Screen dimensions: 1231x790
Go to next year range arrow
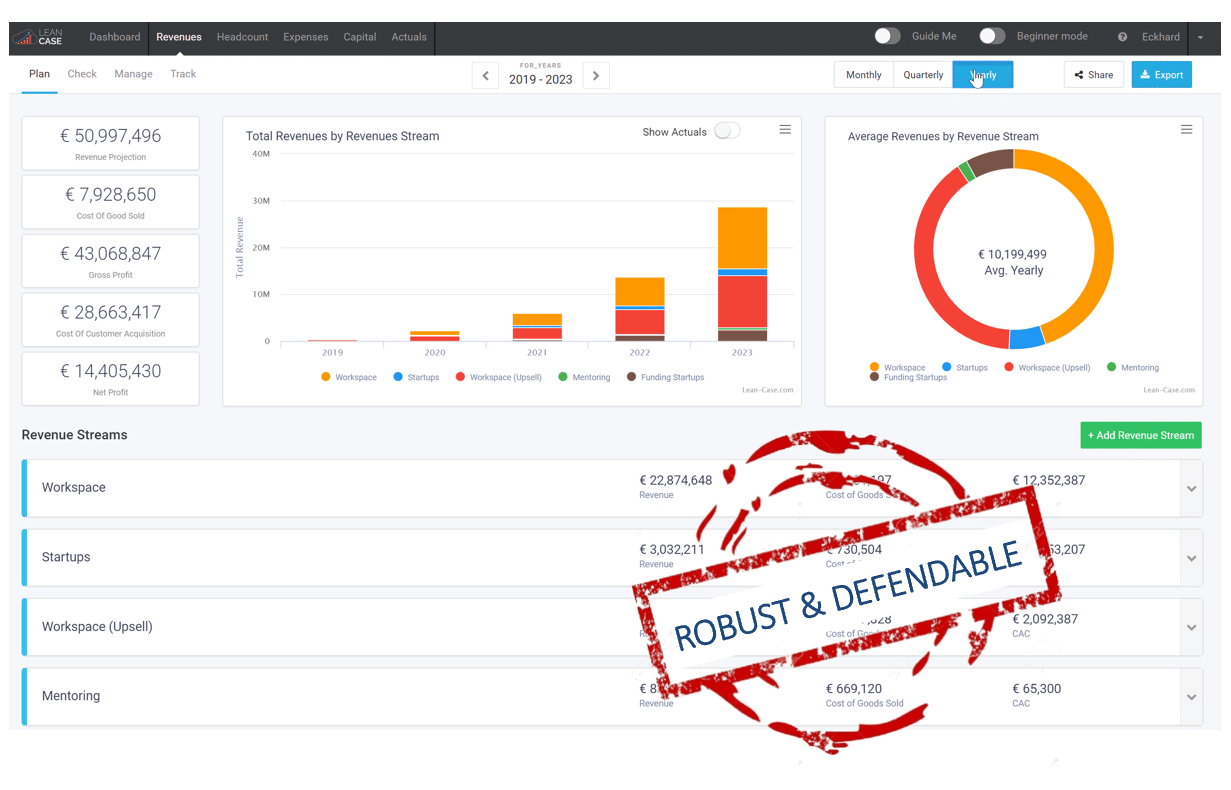[x=596, y=76]
